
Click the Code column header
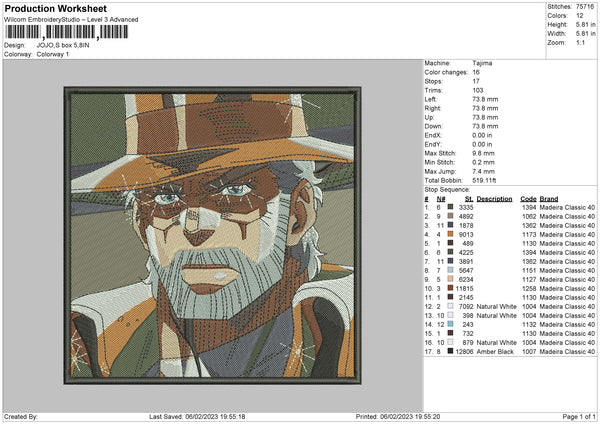528,199
